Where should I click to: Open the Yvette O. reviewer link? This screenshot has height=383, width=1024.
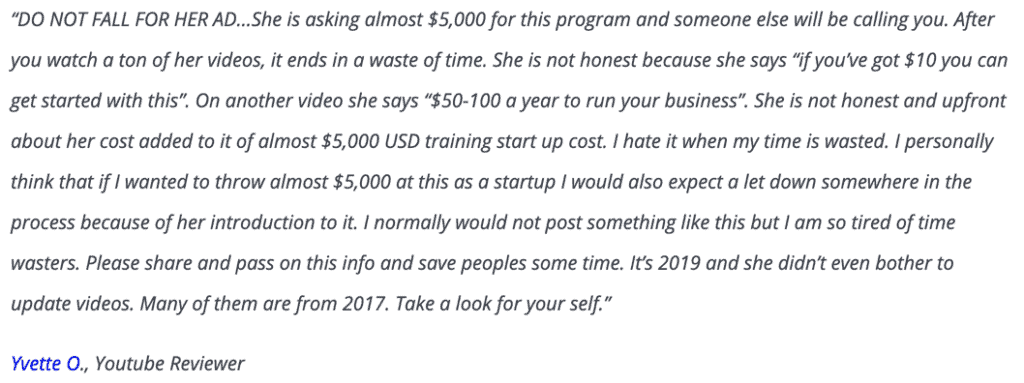(x=45, y=363)
